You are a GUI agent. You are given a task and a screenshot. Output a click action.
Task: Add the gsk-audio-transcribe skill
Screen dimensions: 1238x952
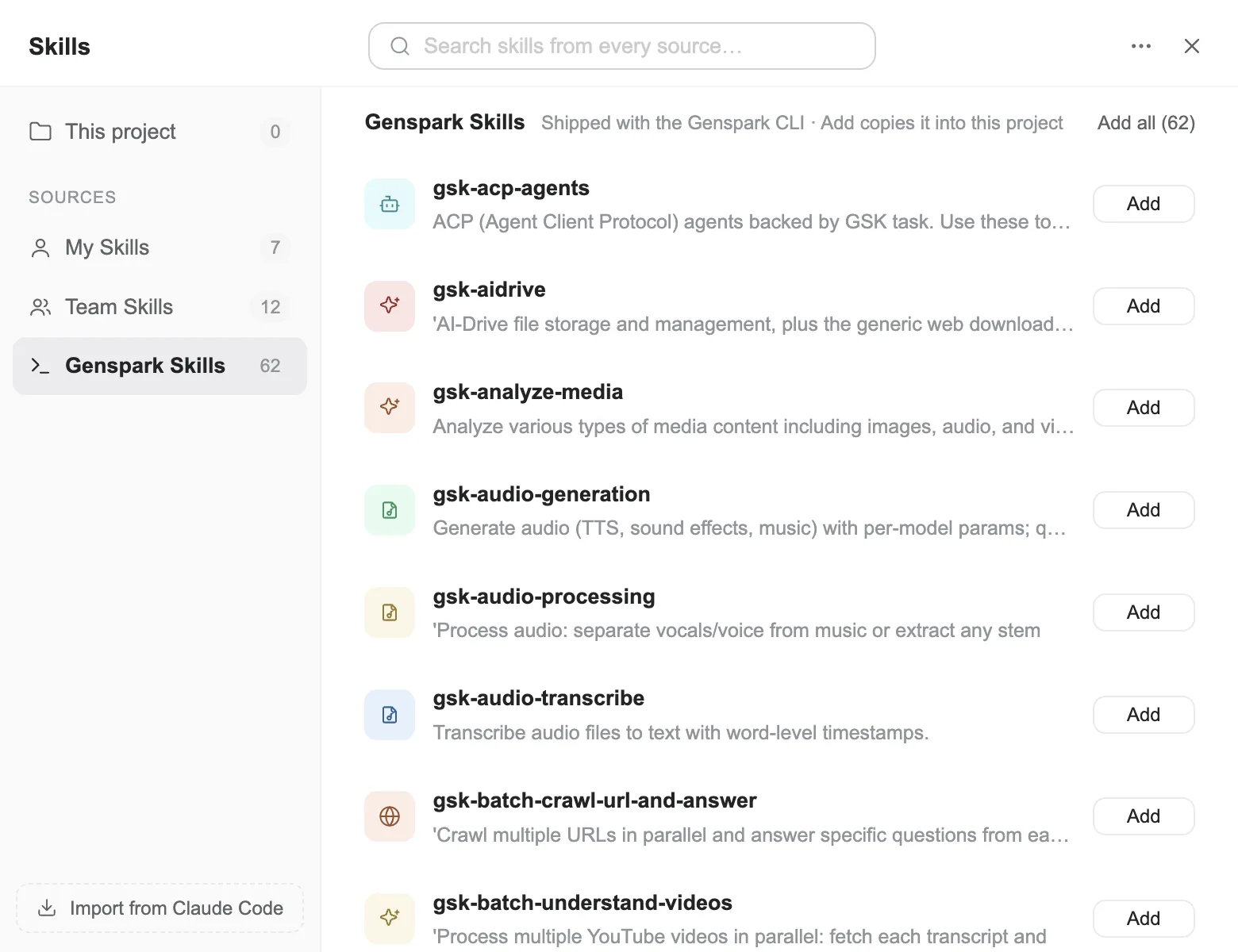pos(1144,715)
